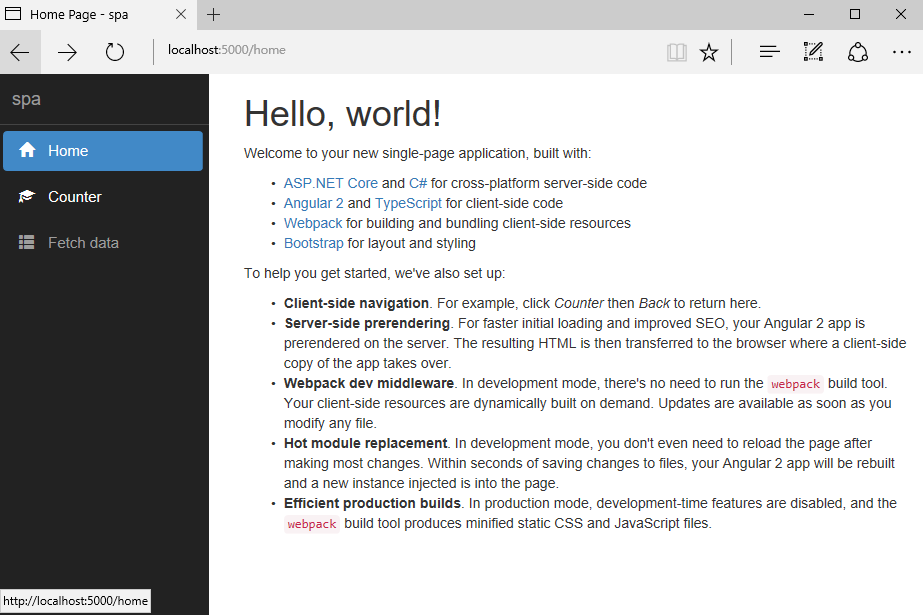Open the Share icon in toolbar

(x=858, y=52)
